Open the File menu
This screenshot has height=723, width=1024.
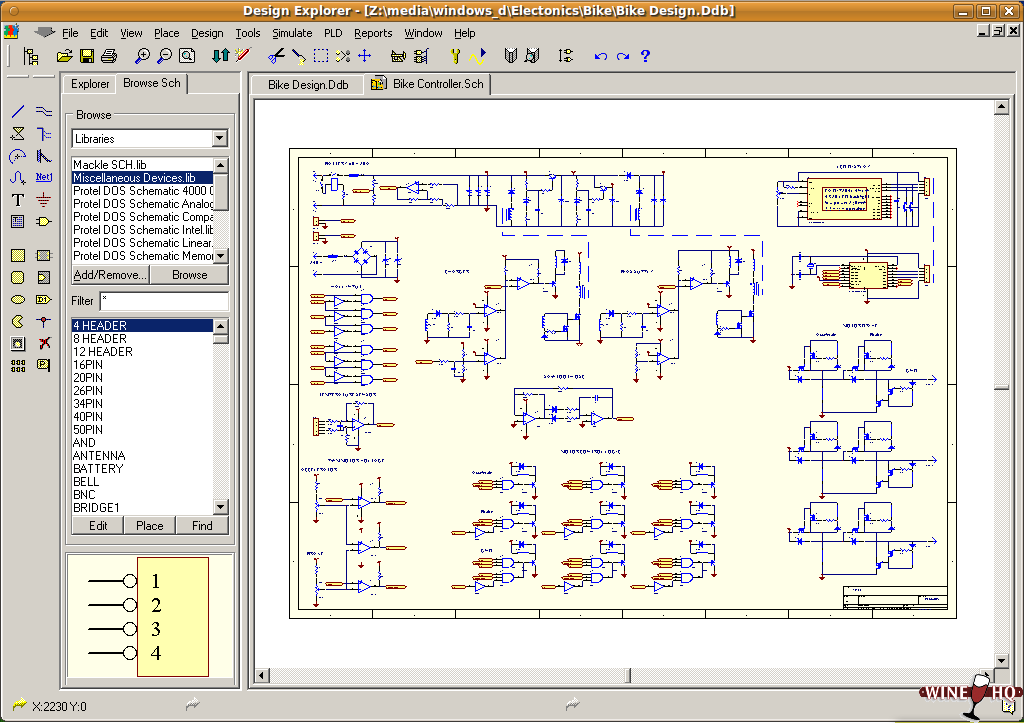click(70, 33)
